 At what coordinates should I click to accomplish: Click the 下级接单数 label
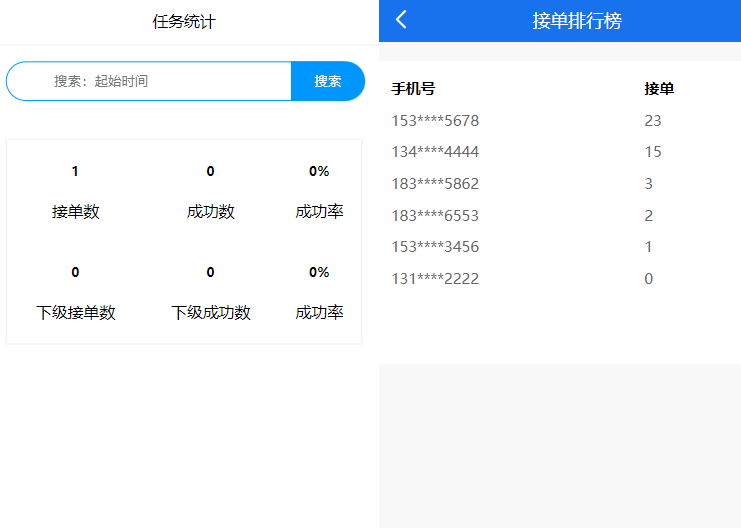(x=76, y=312)
